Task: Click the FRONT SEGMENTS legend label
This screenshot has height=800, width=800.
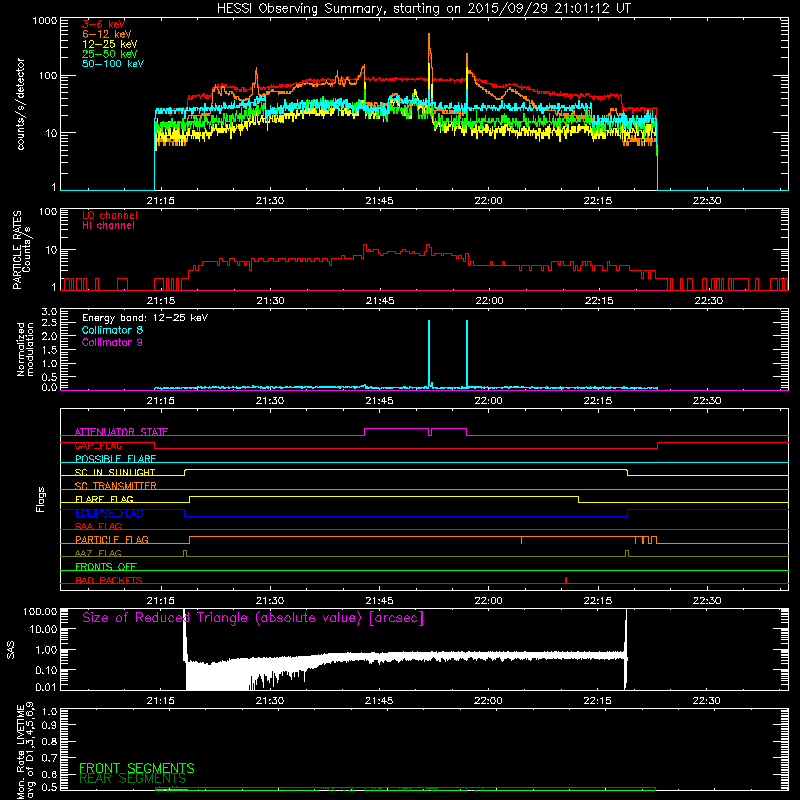Action: pos(137,768)
